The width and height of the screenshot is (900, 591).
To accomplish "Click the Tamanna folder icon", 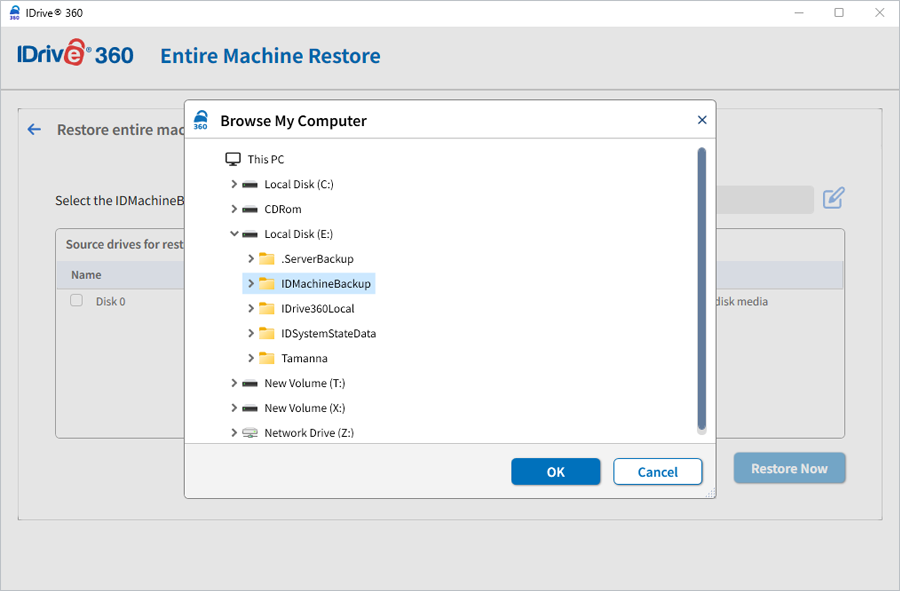I will pos(266,358).
